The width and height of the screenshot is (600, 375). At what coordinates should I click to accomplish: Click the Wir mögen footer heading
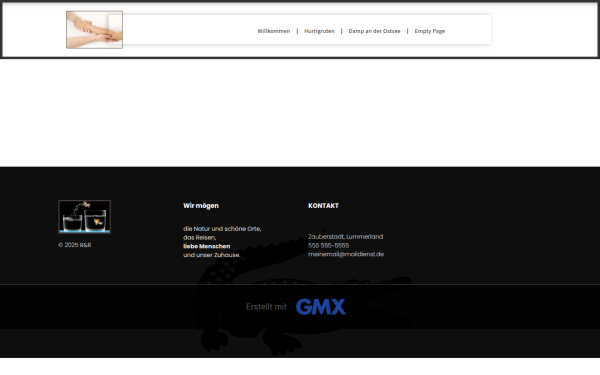201,205
